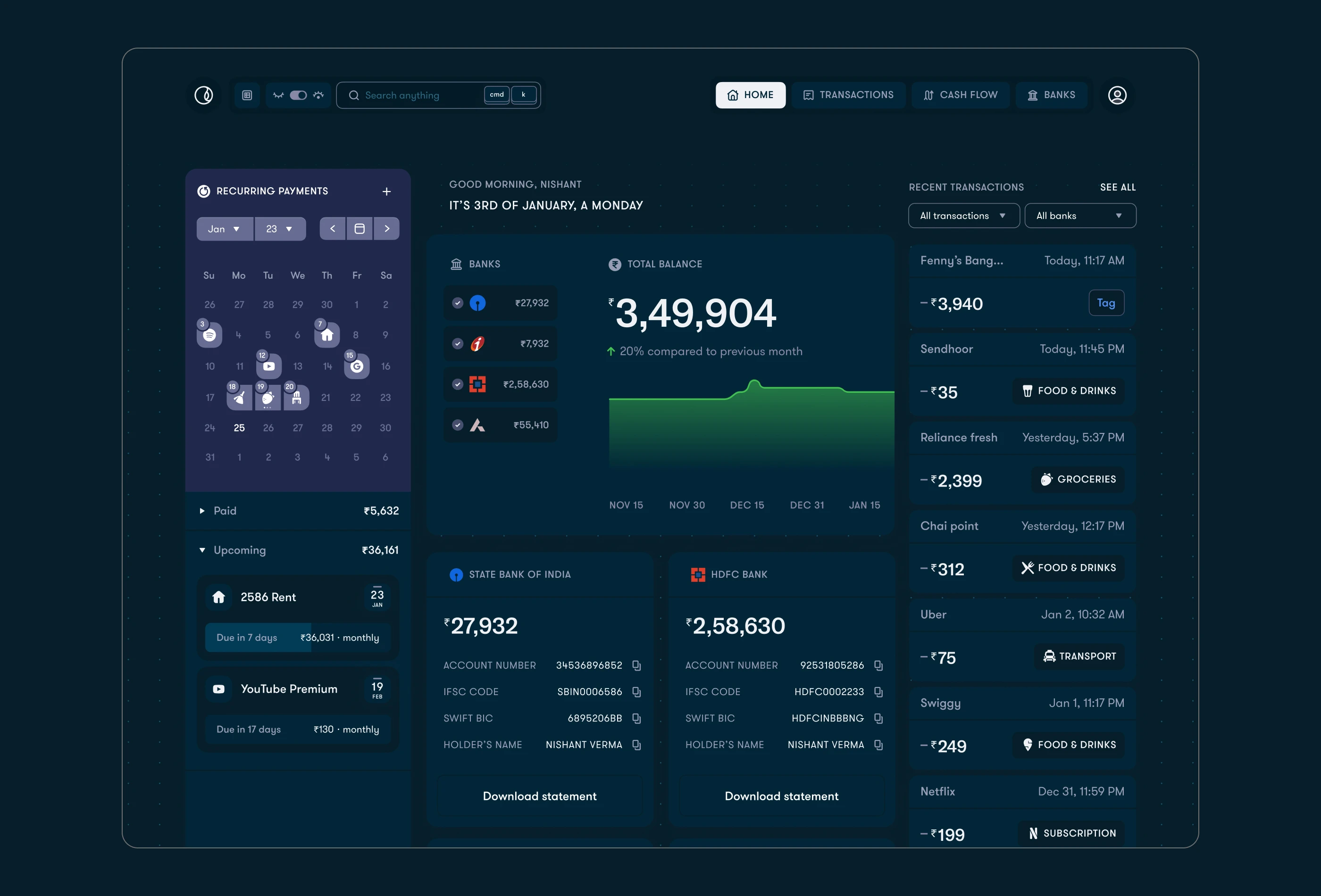Viewport: 1321px width, 896px height.
Task: Click See All recent transactions
Action: coord(1117,187)
